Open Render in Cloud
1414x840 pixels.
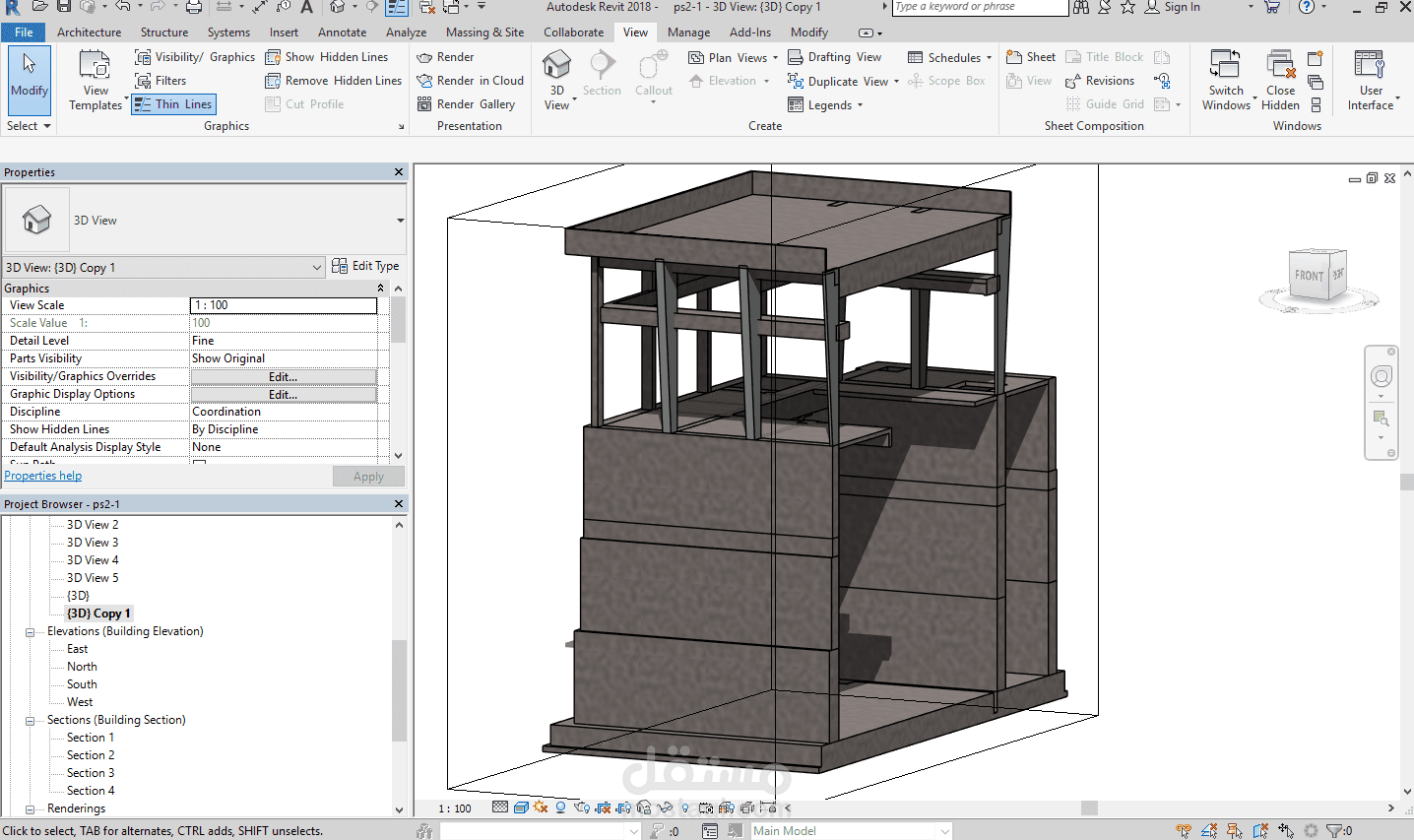click(x=470, y=81)
